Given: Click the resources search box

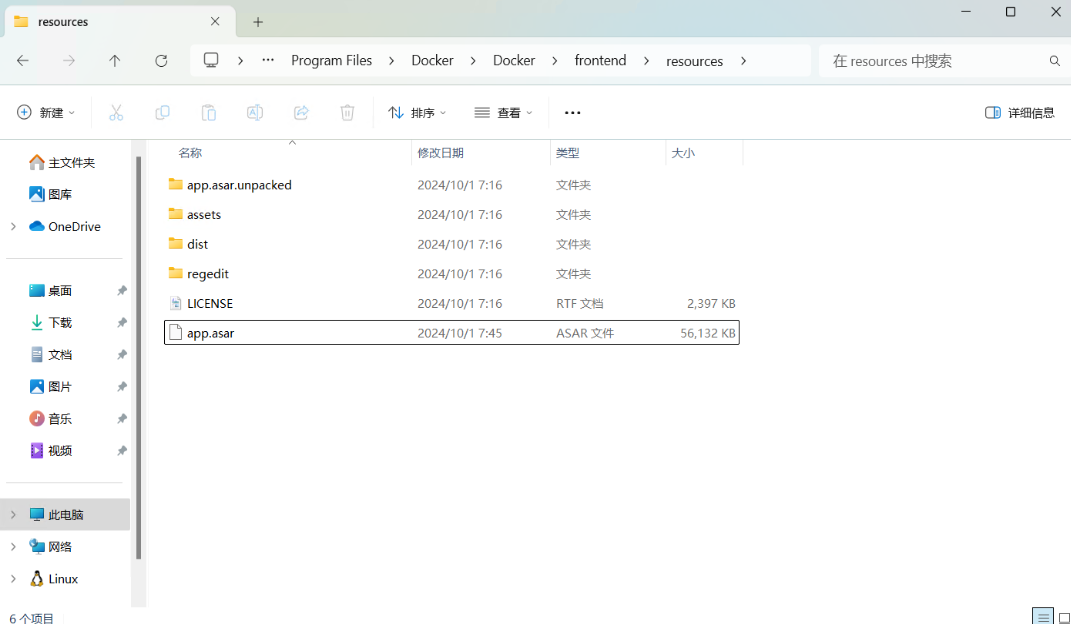Looking at the screenshot, I should pyautogui.click(x=935, y=61).
